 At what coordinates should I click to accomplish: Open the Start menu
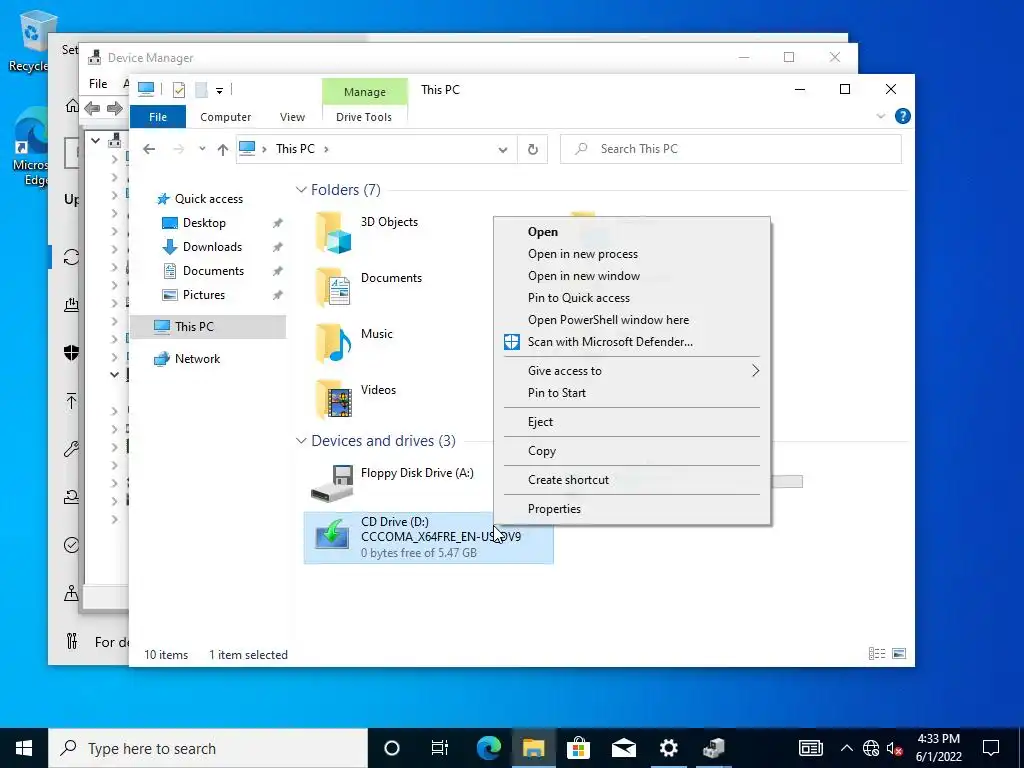tap(24, 748)
